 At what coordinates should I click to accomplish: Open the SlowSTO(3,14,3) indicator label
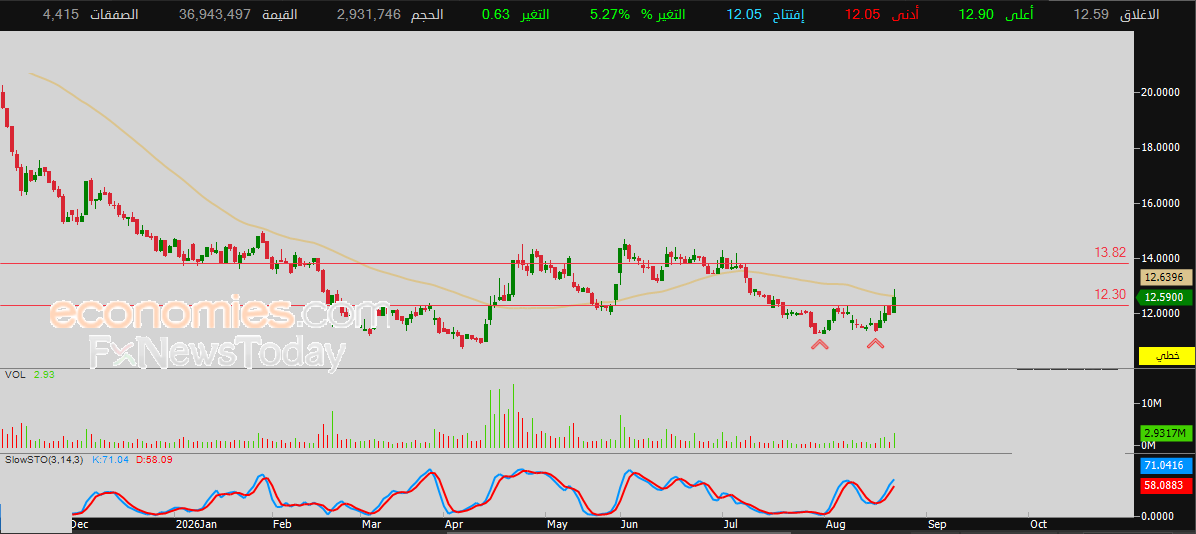pyautogui.click(x=44, y=460)
